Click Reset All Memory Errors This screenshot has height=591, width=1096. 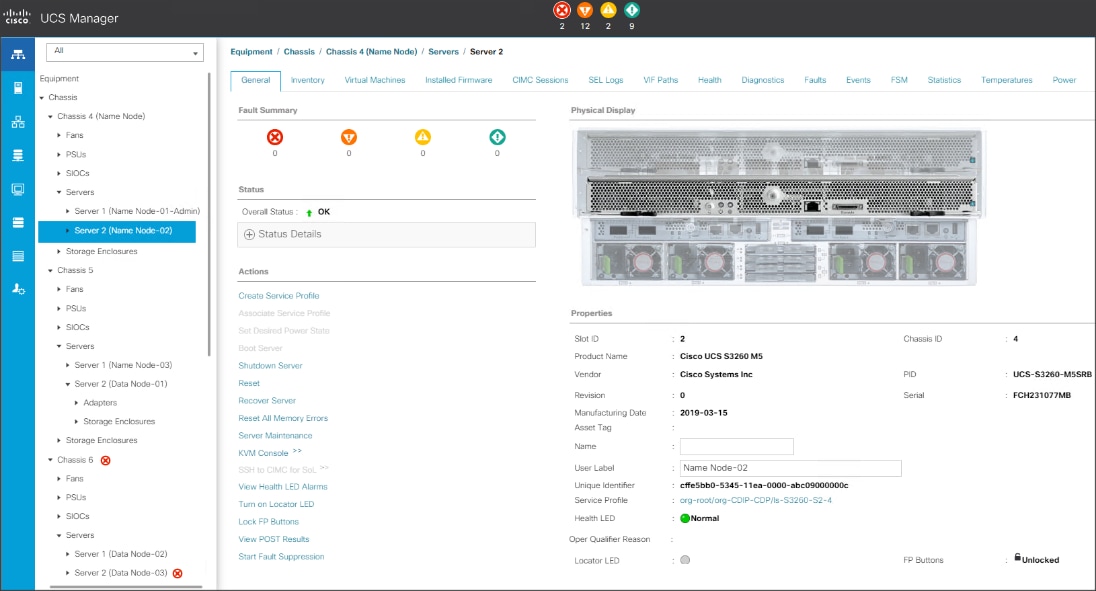point(283,418)
